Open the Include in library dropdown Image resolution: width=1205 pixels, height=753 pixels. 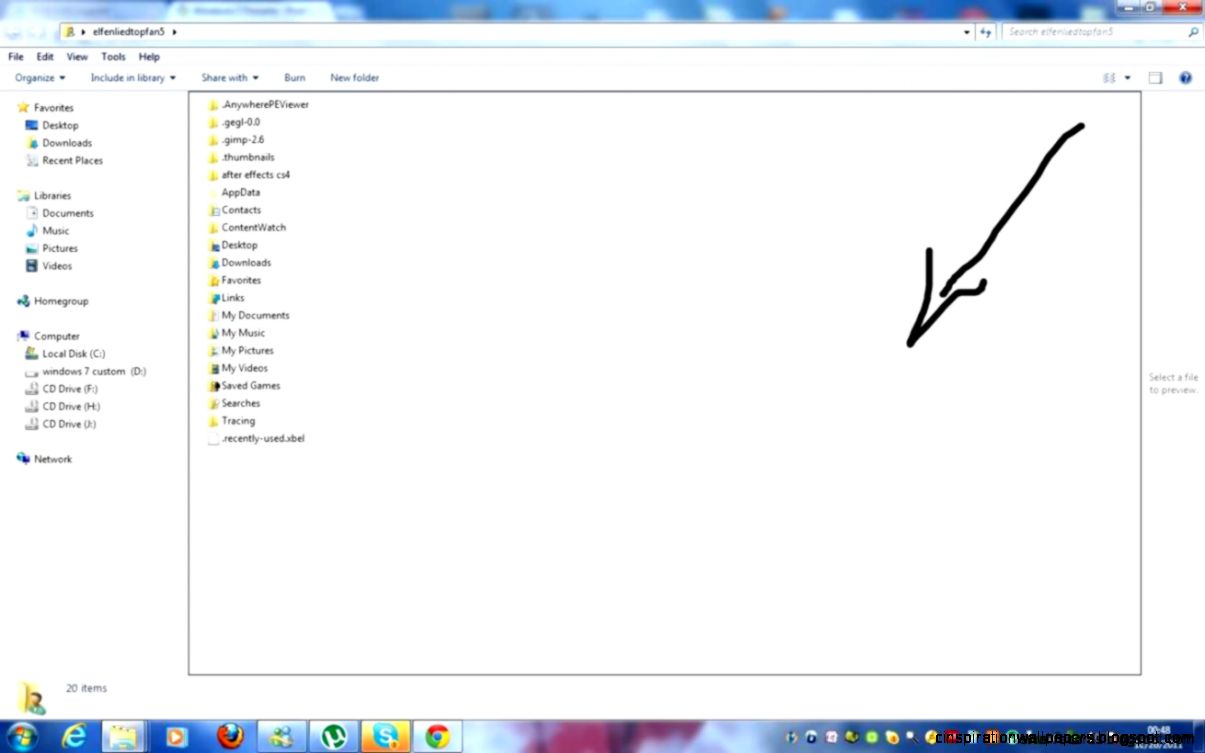[132, 77]
